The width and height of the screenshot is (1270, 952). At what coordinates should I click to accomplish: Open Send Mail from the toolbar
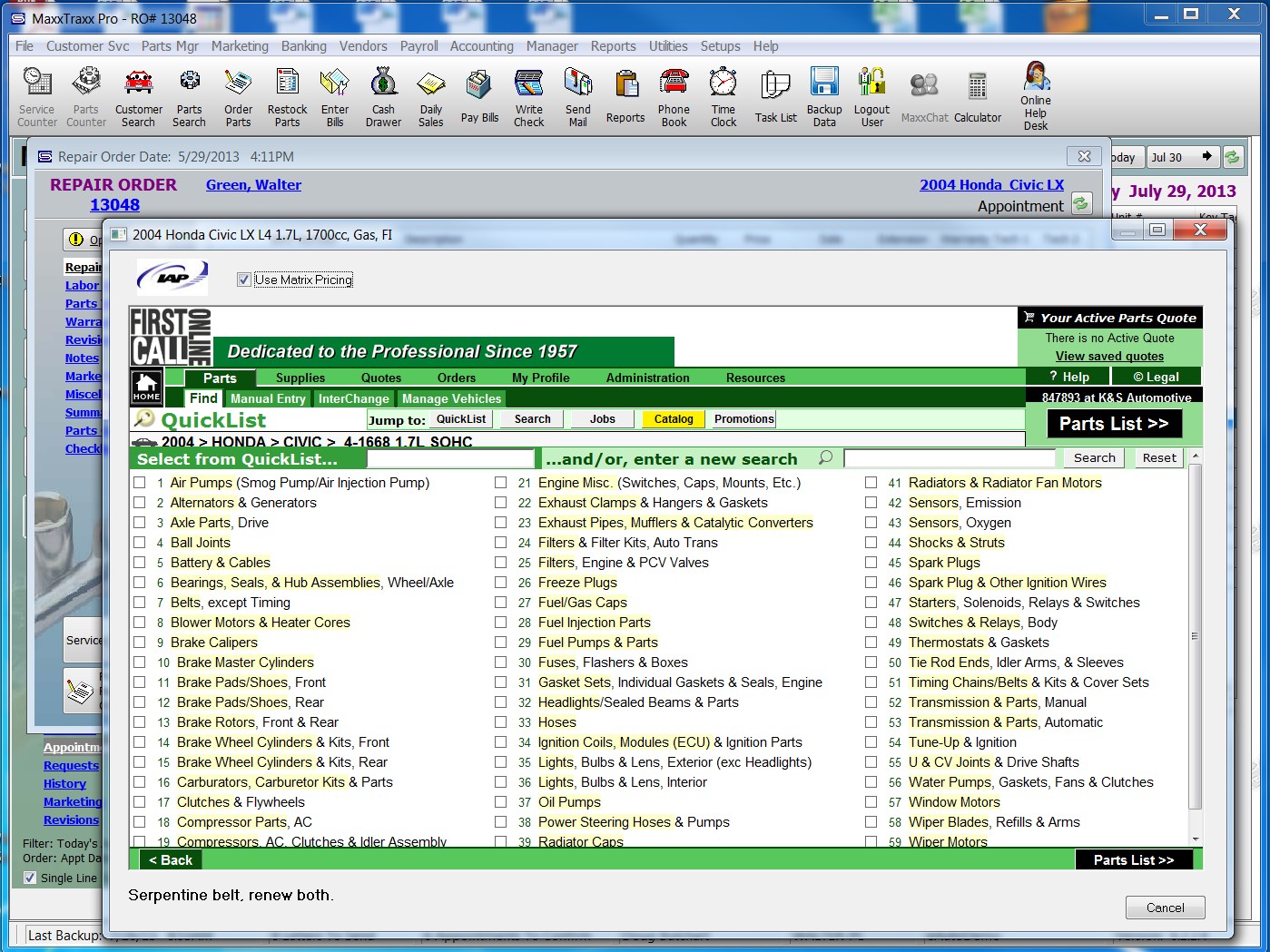(x=578, y=96)
